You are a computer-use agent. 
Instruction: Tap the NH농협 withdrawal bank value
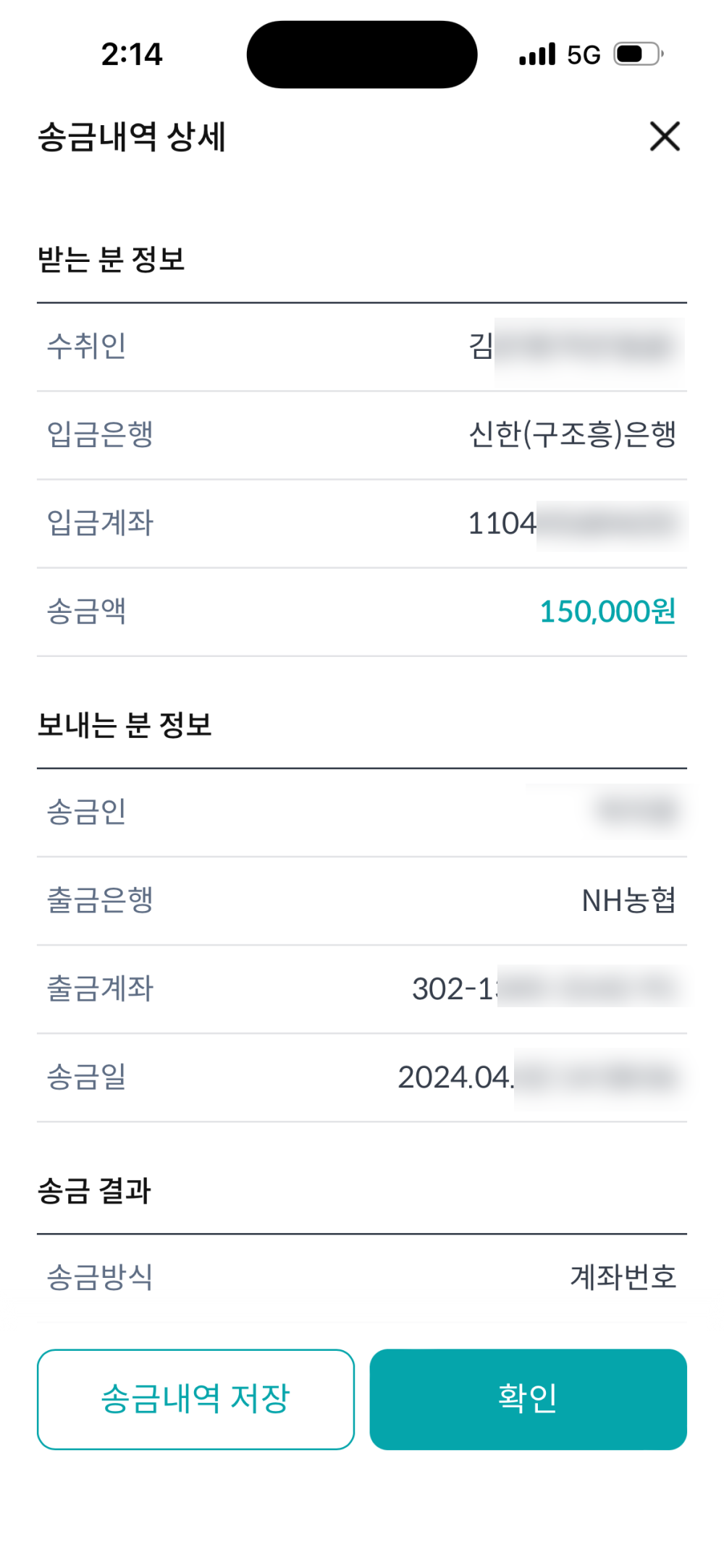(x=628, y=900)
